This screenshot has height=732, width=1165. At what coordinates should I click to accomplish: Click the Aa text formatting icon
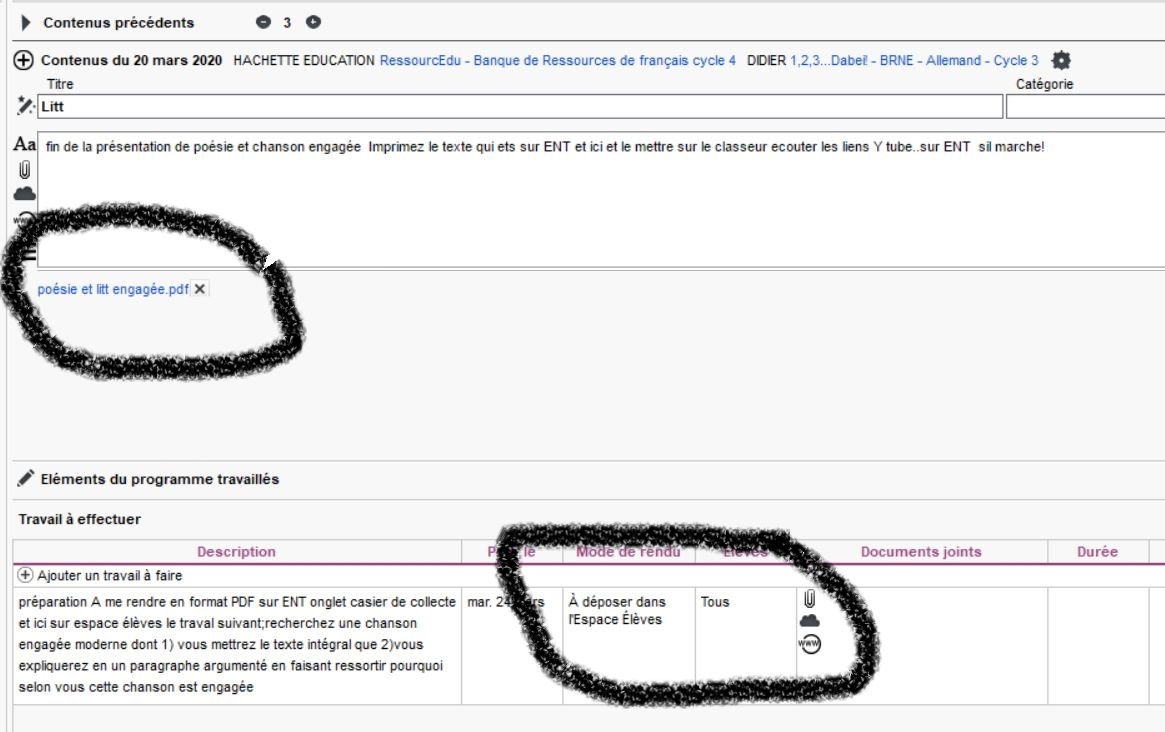click(25, 145)
